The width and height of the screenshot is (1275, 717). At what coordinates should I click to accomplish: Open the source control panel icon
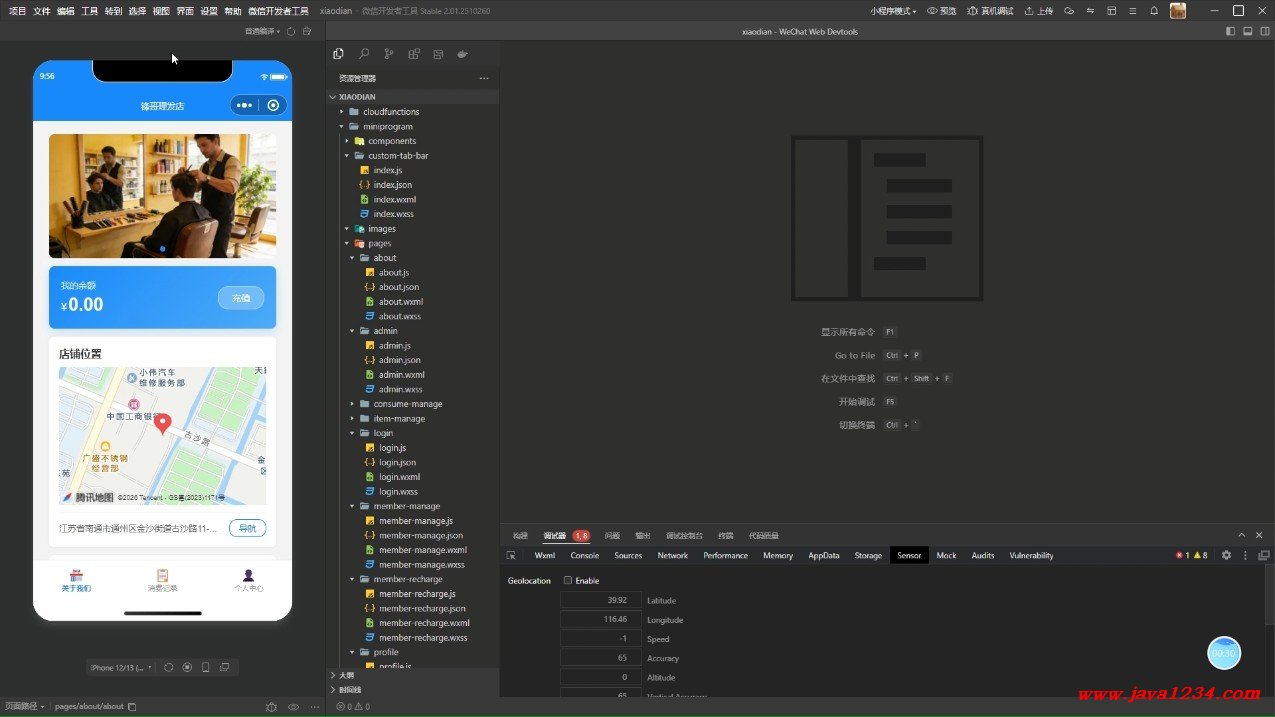389,54
